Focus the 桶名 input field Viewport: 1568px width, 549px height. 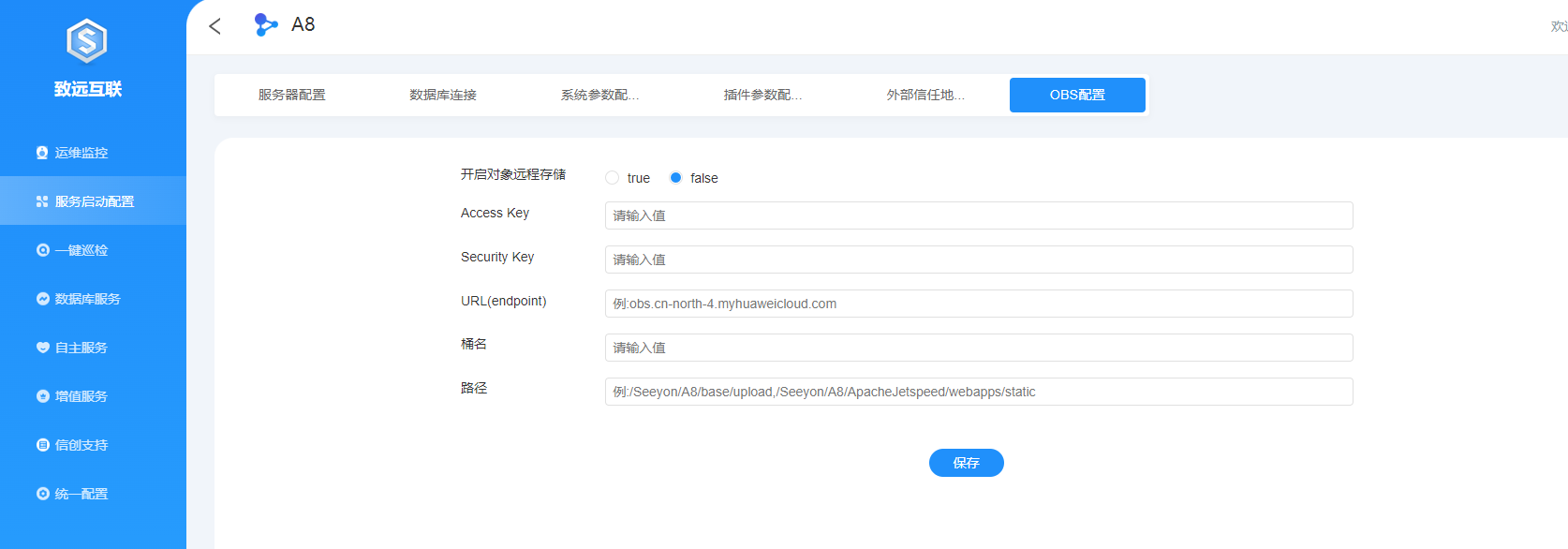pos(979,348)
